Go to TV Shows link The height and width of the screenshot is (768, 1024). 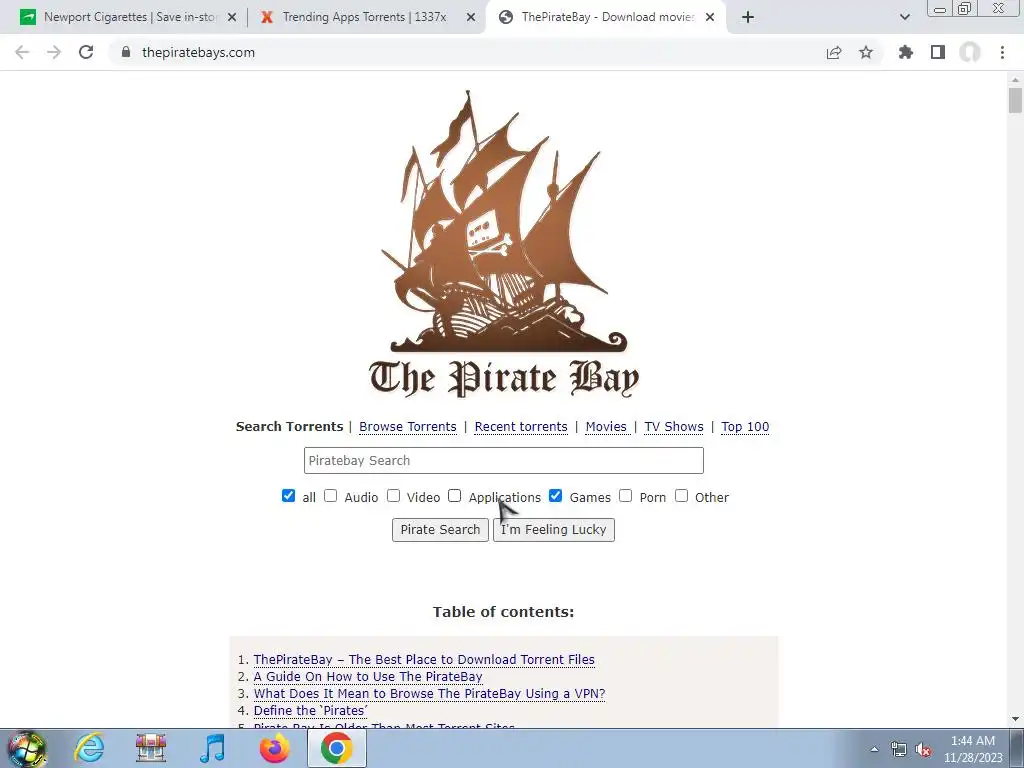coord(673,426)
